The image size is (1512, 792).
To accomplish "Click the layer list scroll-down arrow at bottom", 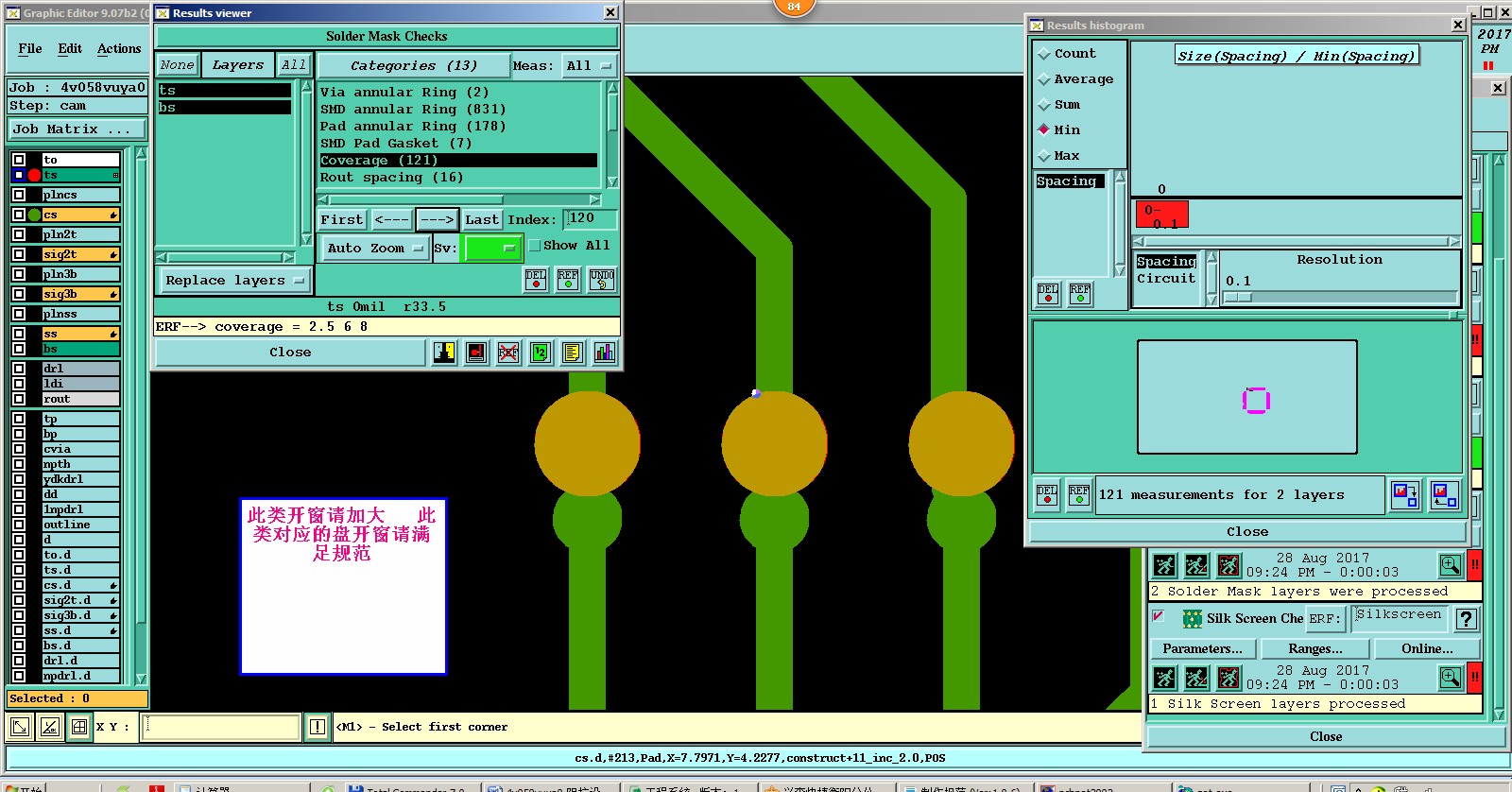I will tap(141, 679).
